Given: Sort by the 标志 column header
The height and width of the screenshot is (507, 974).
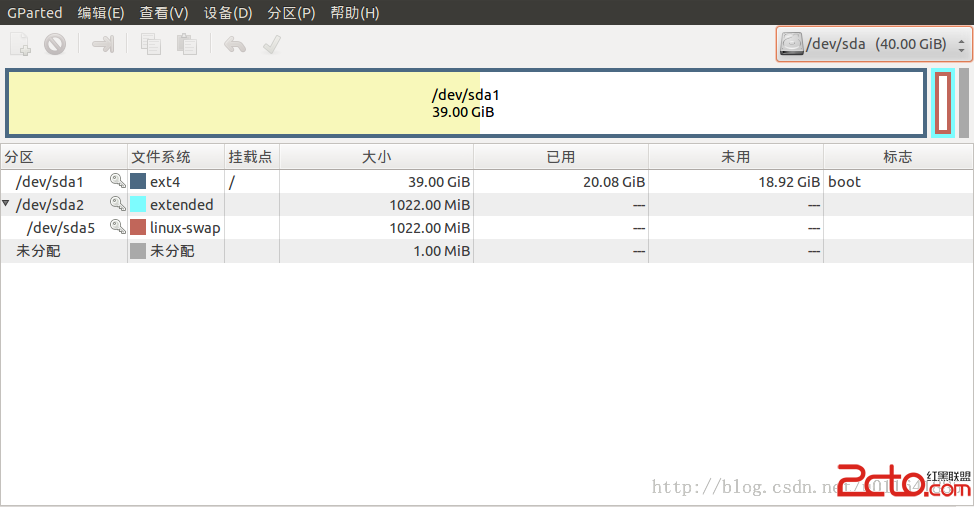Looking at the screenshot, I should point(898,157).
